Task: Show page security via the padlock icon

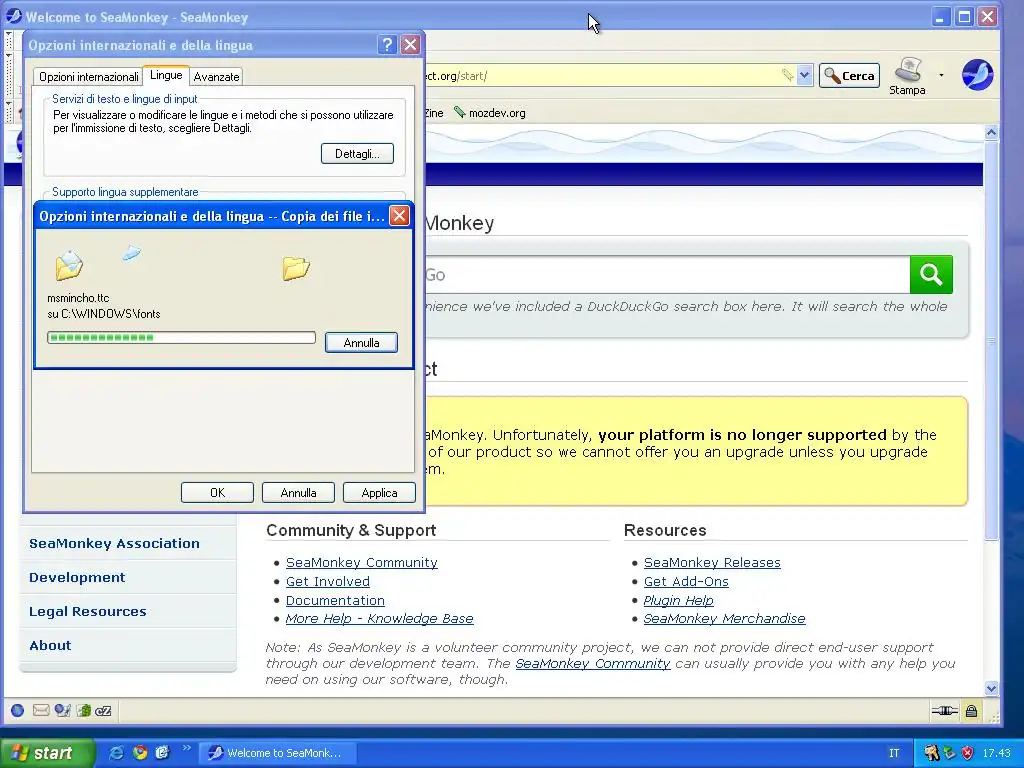Action: pyautogui.click(x=972, y=711)
